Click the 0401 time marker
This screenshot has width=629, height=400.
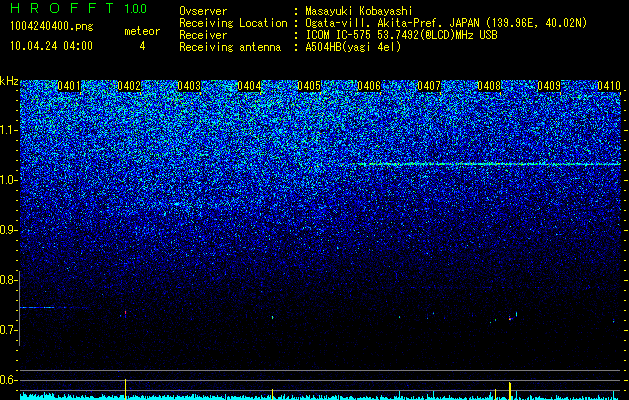69,86
